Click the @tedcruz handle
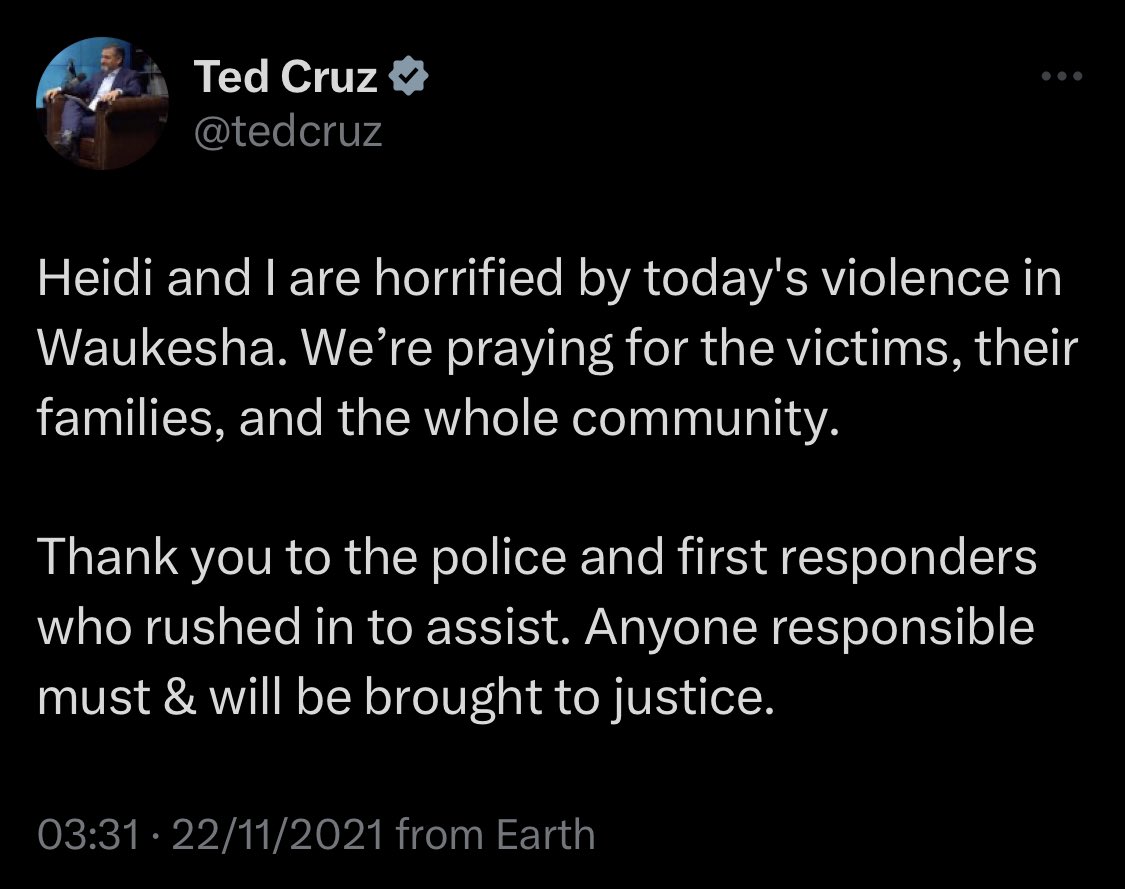The height and width of the screenshot is (889, 1125). click(x=288, y=132)
